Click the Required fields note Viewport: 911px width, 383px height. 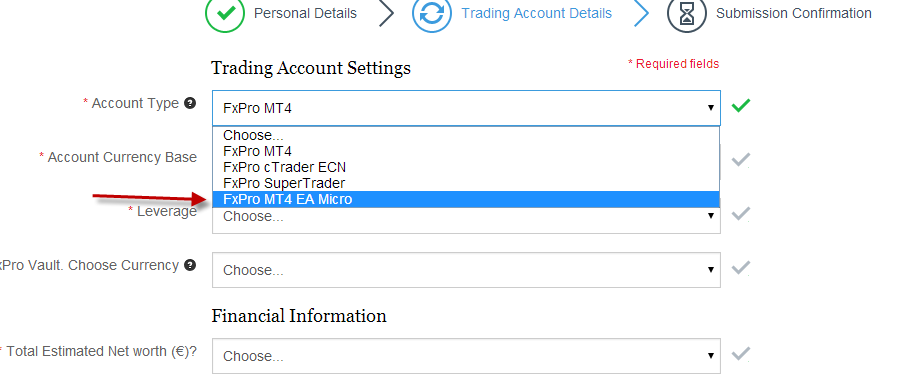coord(673,64)
